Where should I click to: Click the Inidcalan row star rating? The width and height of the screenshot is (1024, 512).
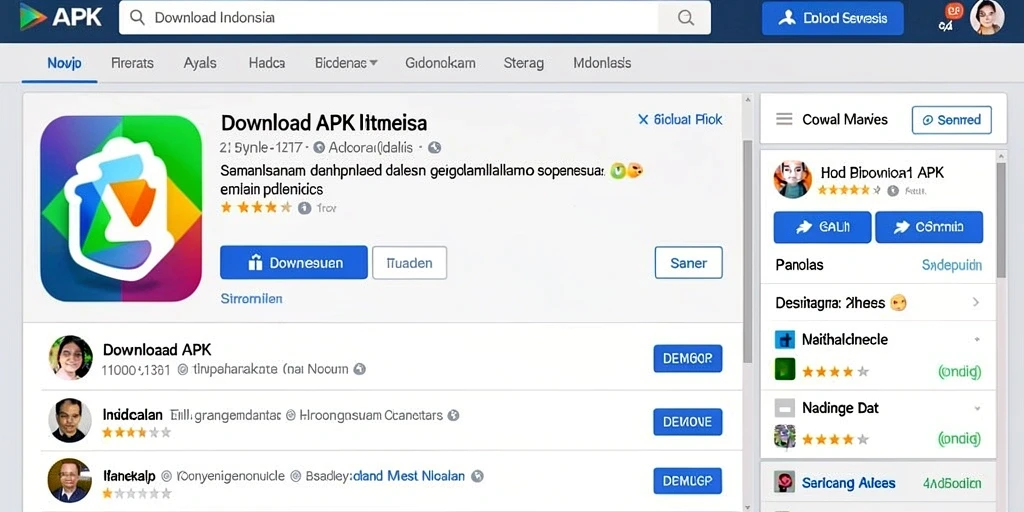(x=136, y=432)
